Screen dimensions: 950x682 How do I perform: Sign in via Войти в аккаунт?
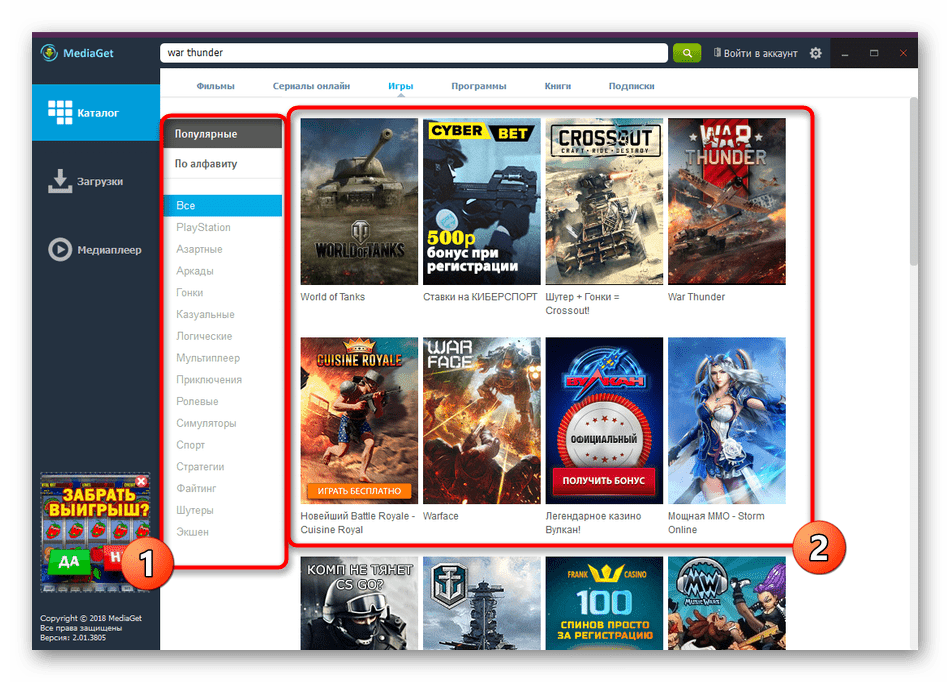pos(756,53)
